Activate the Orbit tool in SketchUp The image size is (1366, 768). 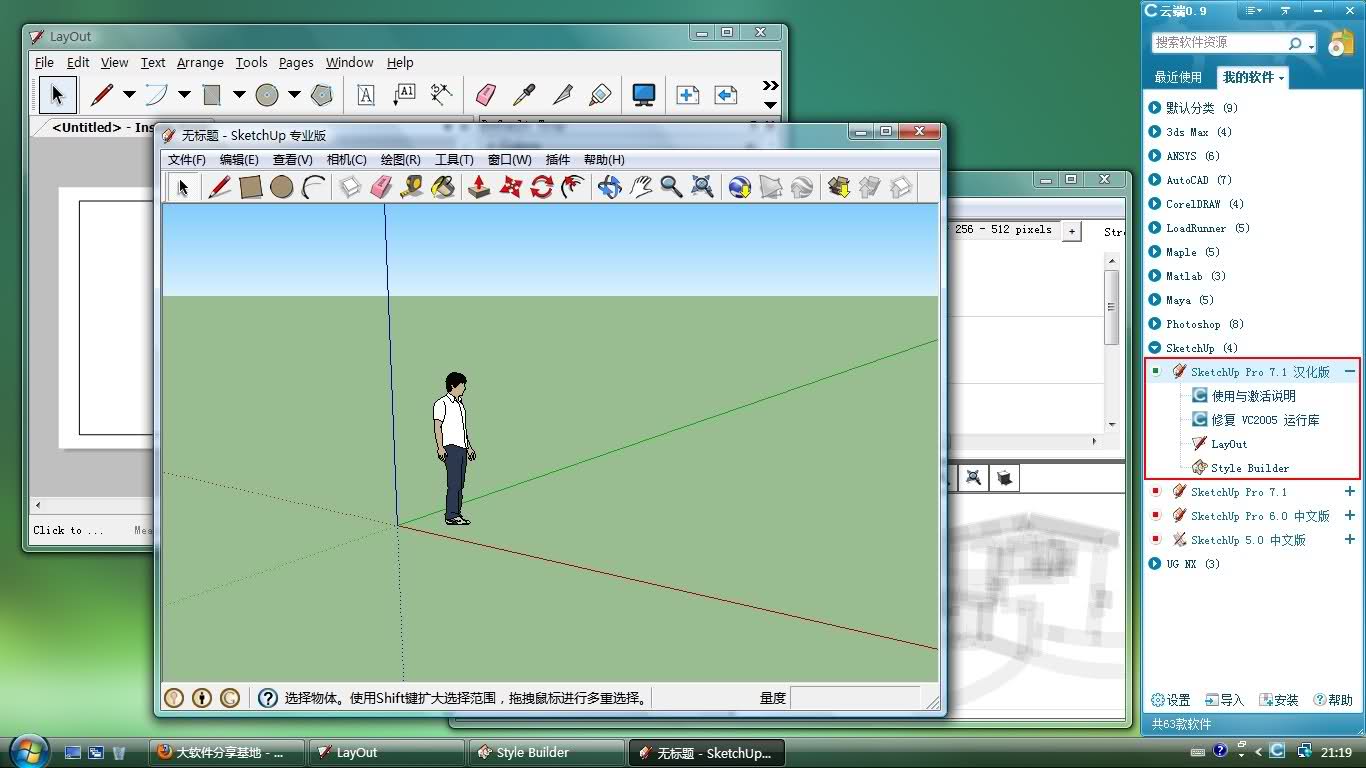(610, 187)
